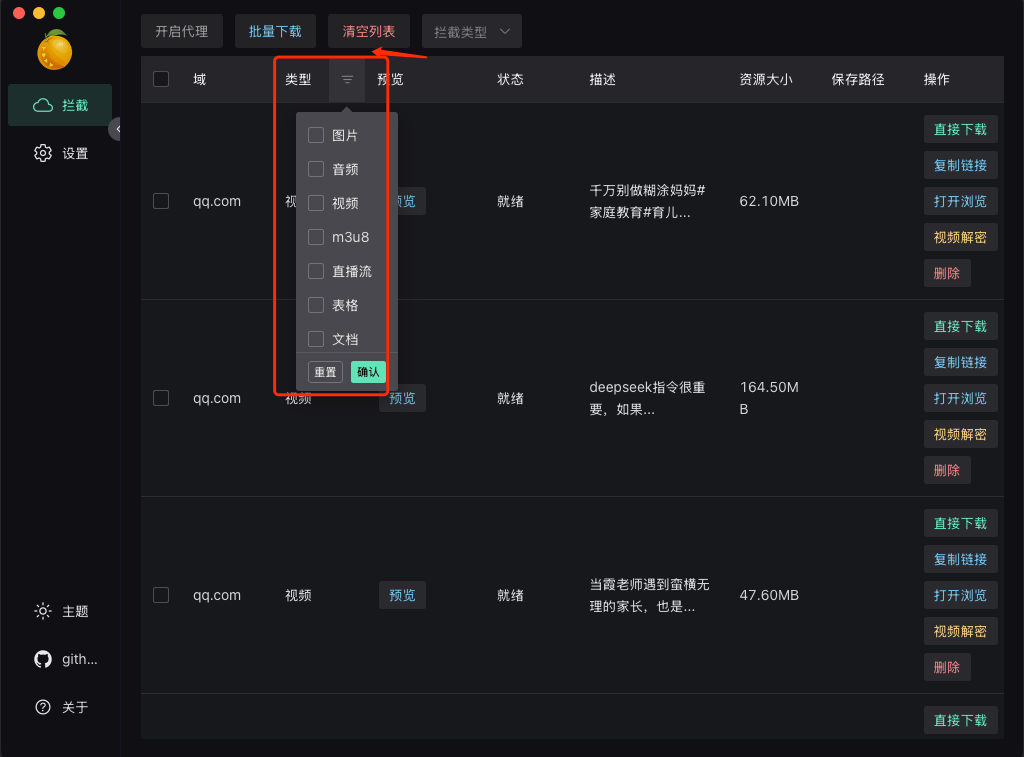Click 复制链接 for the 62.10MB row
This screenshot has height=757, width=1024.
pyautogui.click(x=960, y=165)
